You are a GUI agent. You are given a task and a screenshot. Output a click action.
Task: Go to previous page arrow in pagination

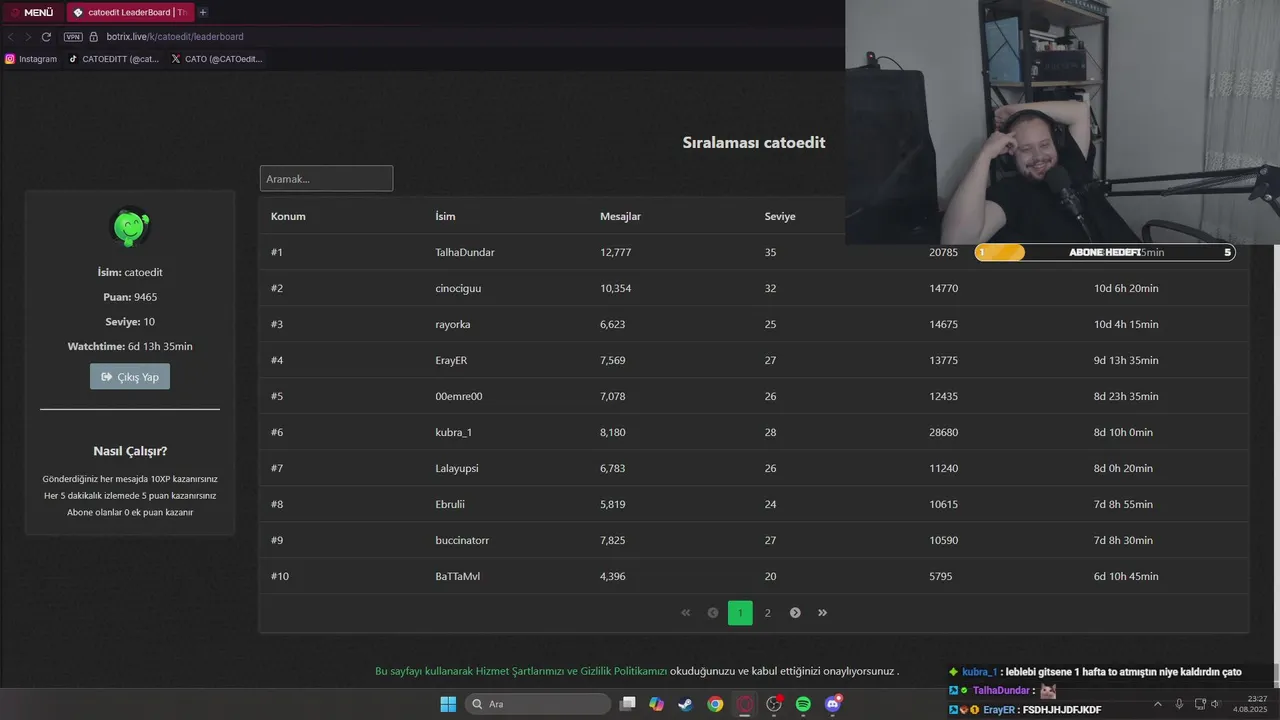pyautogui.click(x=713, y=613)
